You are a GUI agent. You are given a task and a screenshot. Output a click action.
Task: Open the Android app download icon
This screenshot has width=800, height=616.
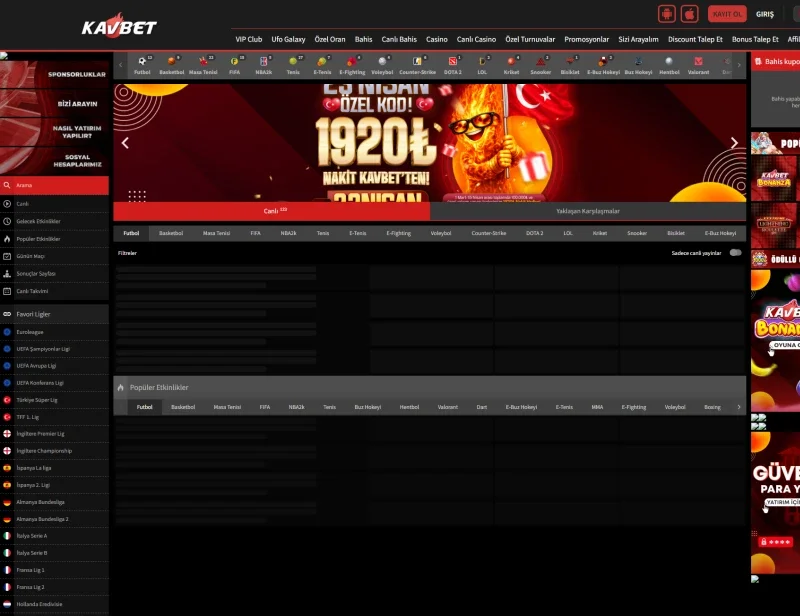666,14
